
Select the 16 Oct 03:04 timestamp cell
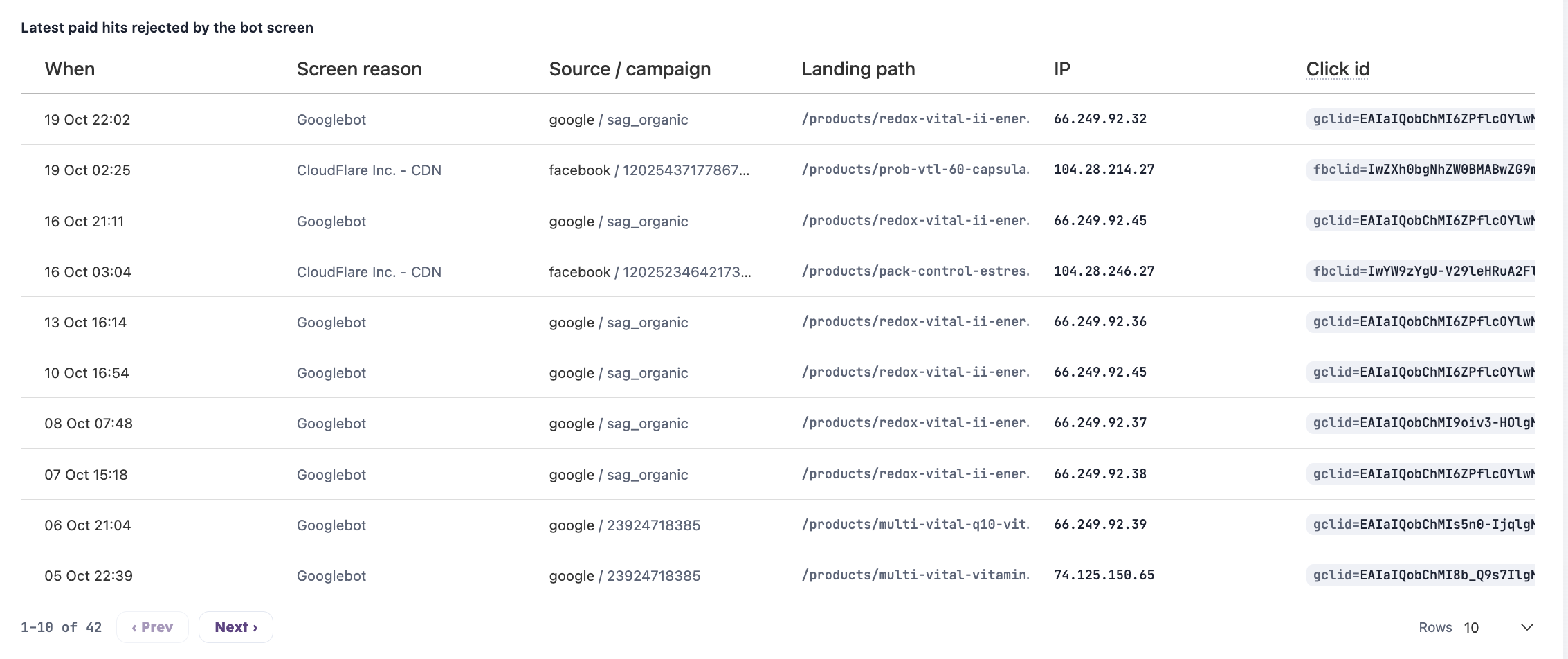point(88,272)
